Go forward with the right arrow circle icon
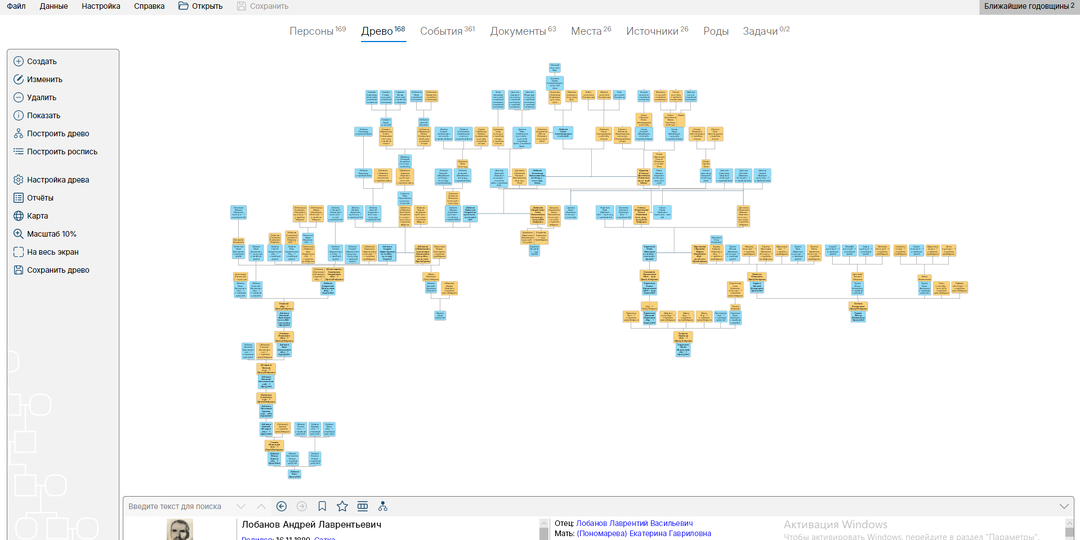 click(x=302, y=506)
